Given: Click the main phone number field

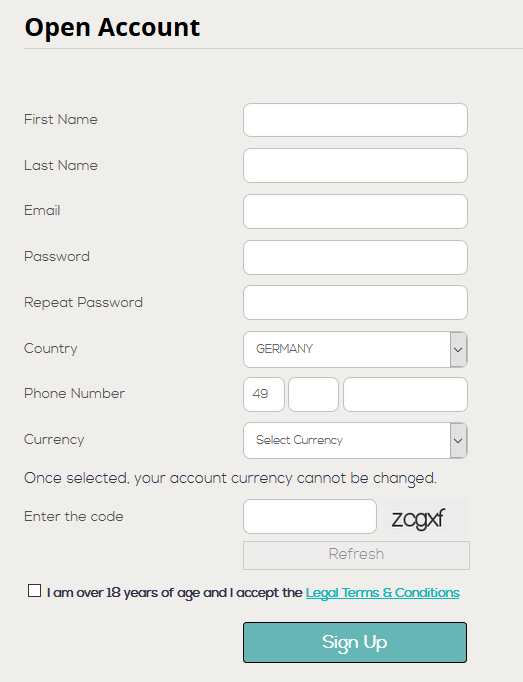Looking at the screenshot, I should [x=405, y=394].
